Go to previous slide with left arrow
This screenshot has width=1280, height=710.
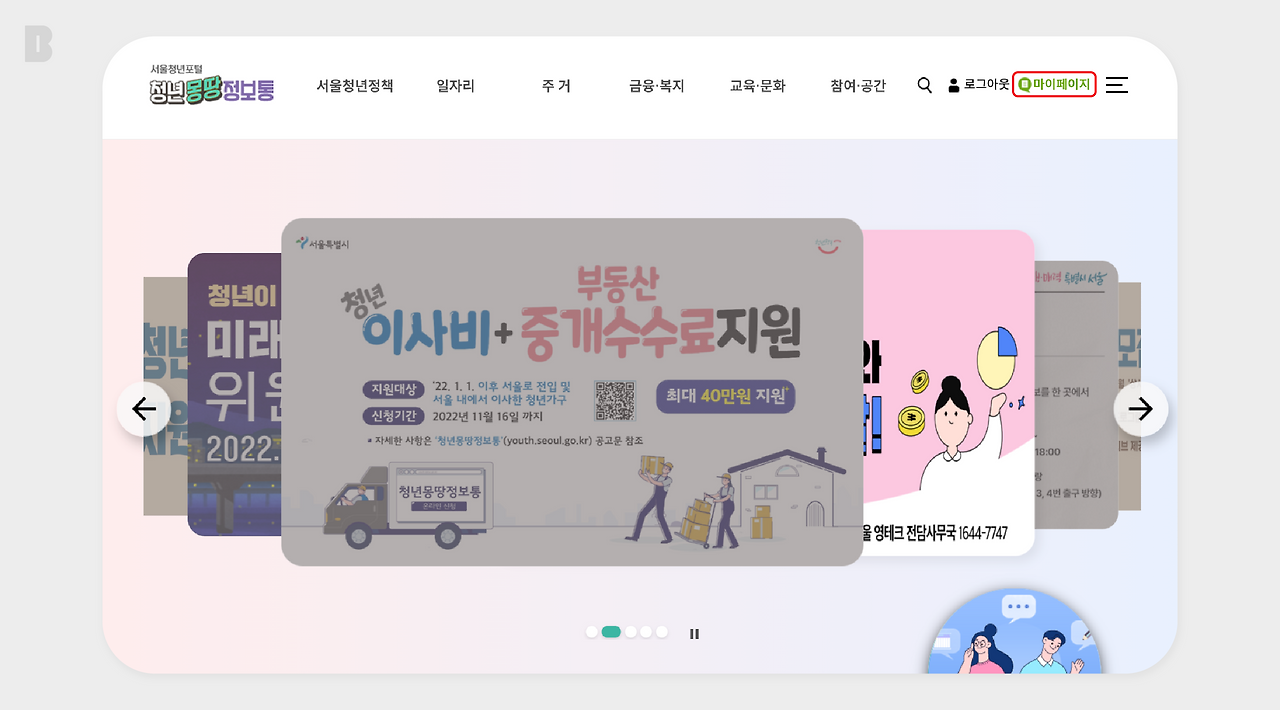(144, 409)
